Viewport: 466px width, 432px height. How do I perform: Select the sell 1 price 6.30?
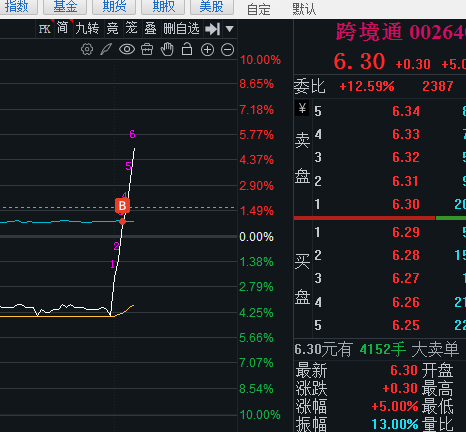pyautogui.click(x=405, y=204)
